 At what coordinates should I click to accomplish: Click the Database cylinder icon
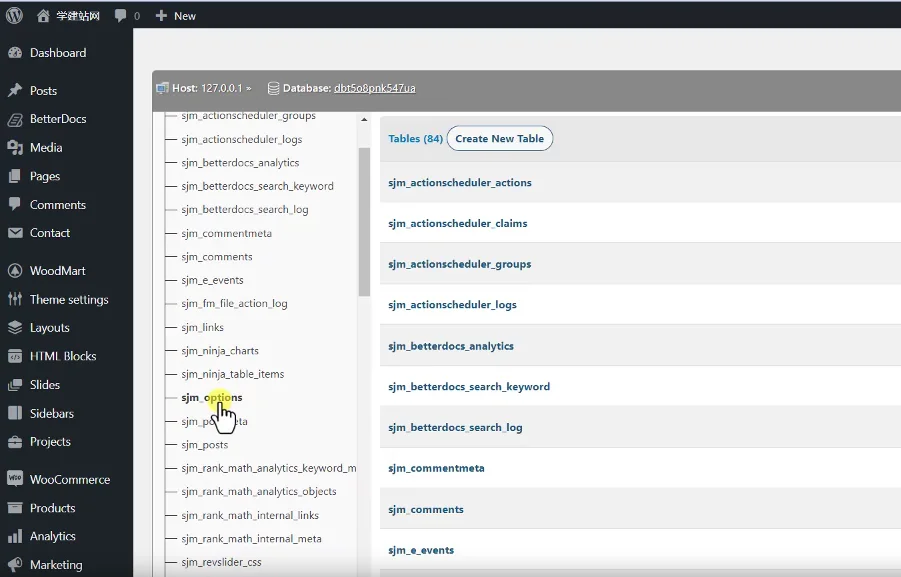click(x=274, y=88)
